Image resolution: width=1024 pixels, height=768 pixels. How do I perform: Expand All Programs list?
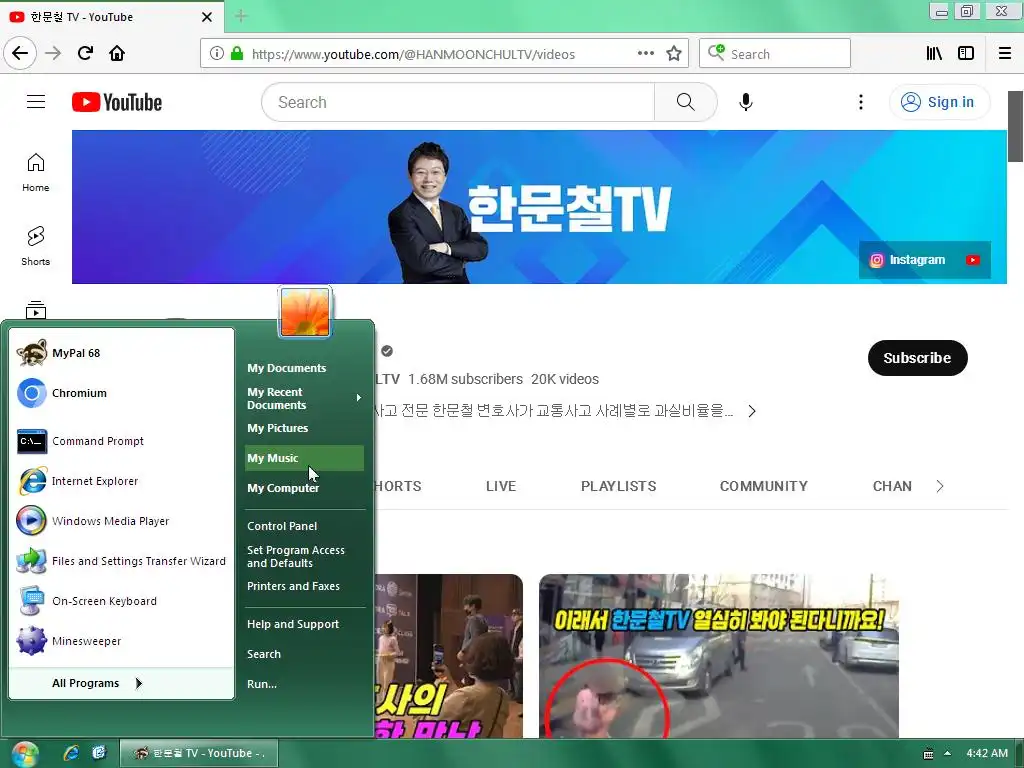point(121,683)
